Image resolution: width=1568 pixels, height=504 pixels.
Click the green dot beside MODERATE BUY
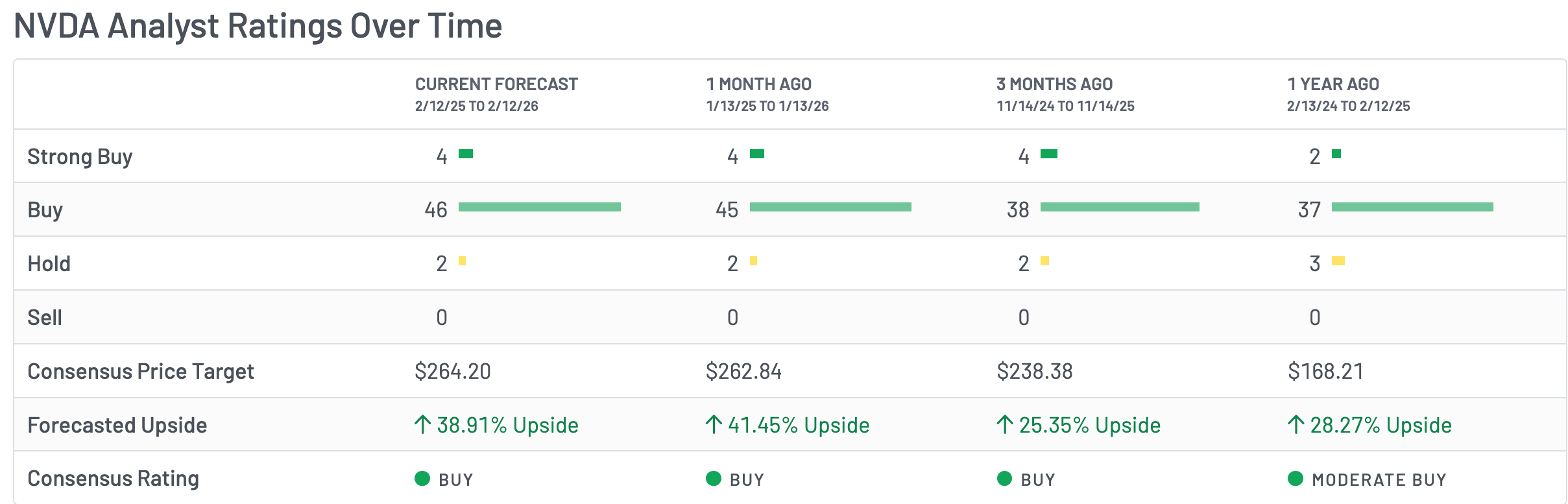1296,479
